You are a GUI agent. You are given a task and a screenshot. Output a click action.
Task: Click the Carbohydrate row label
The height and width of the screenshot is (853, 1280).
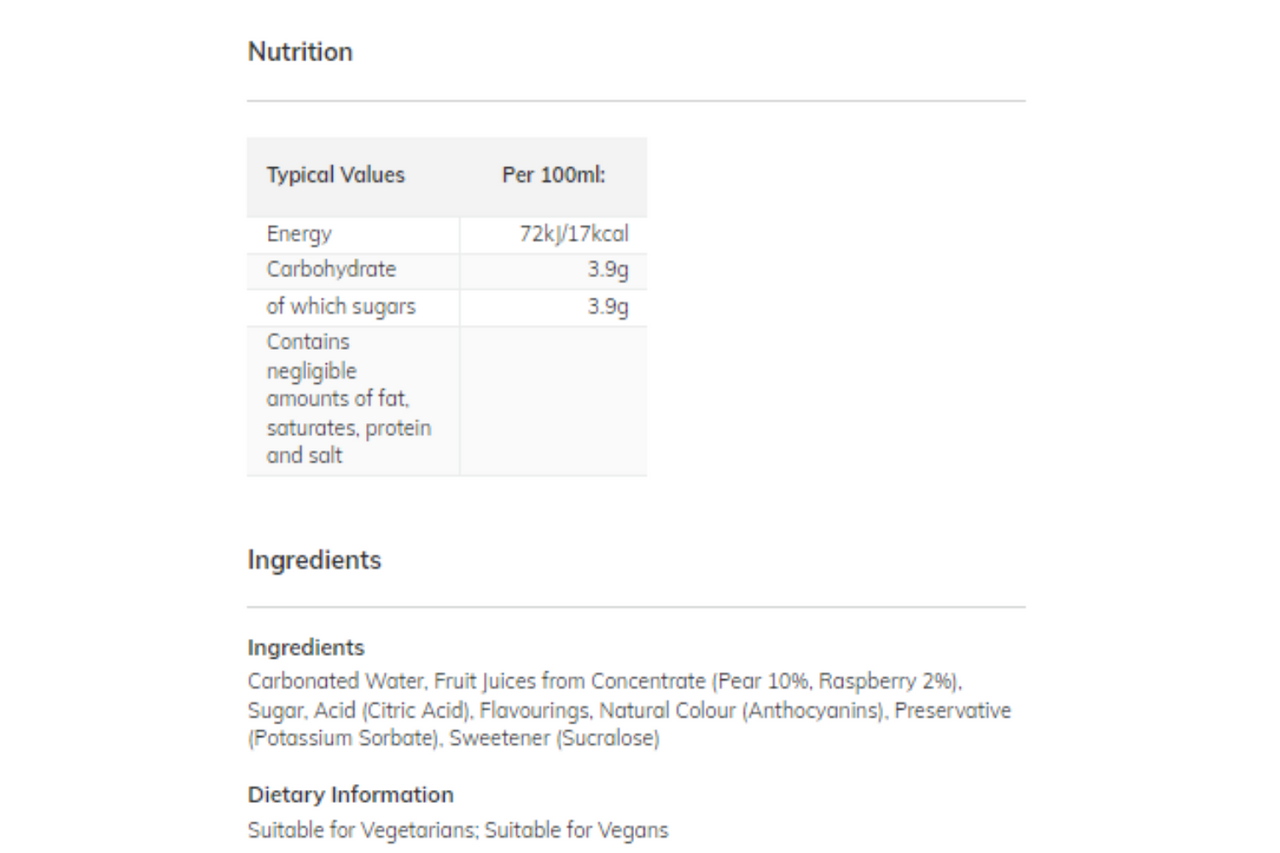[331, 270]
